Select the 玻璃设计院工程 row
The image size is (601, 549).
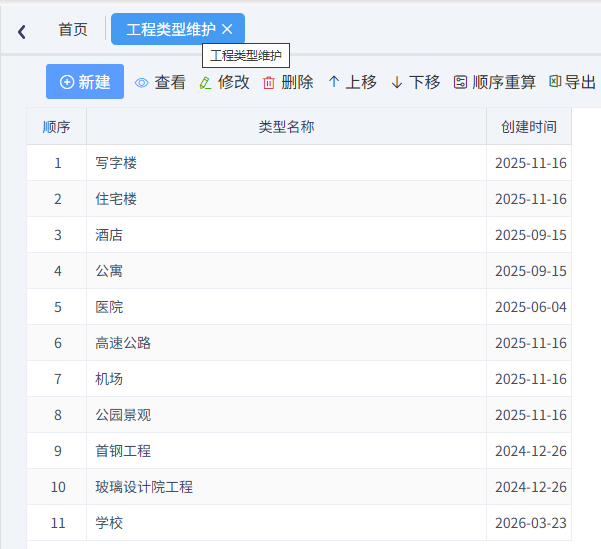299,487
